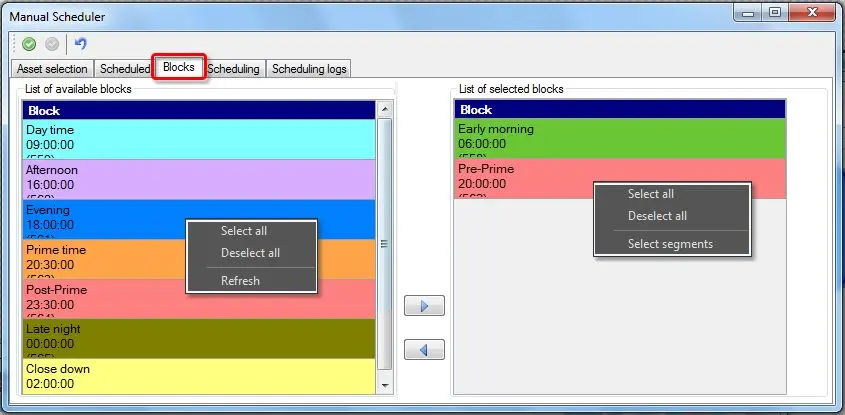
Task: Maximize the Manual Scheduler window
Action: [x=775, y=13]
